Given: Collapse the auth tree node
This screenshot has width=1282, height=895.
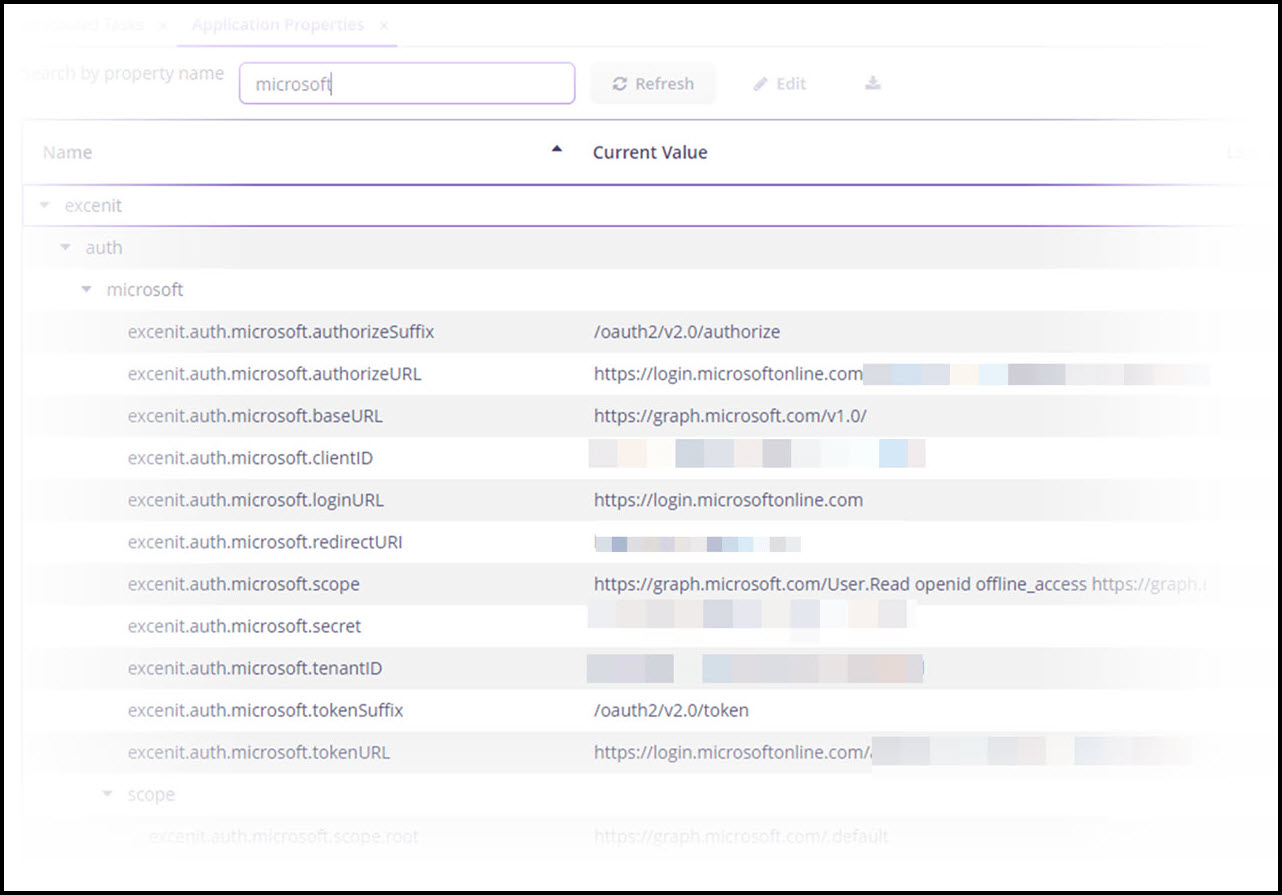Looking at the screenshot, I should tap(65, 247).
